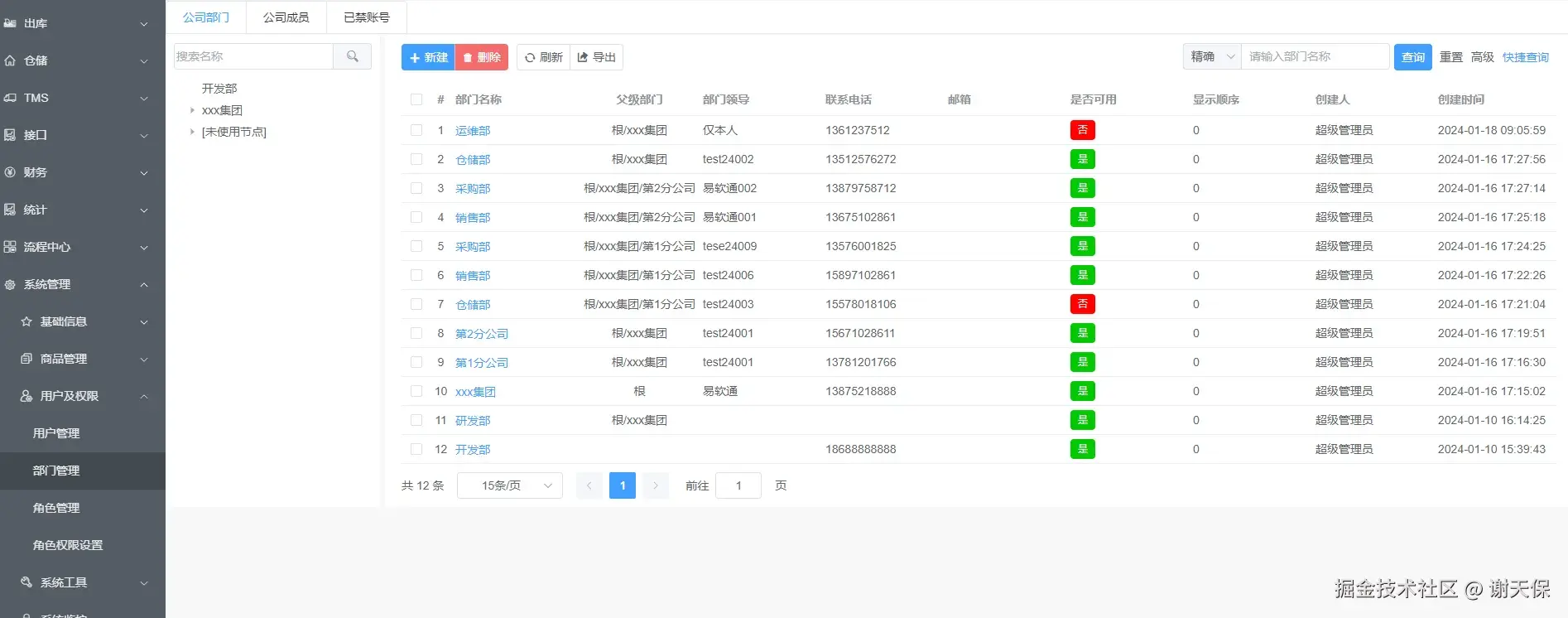
Task: Click the 导出 export button
Action: click(597, 57)
